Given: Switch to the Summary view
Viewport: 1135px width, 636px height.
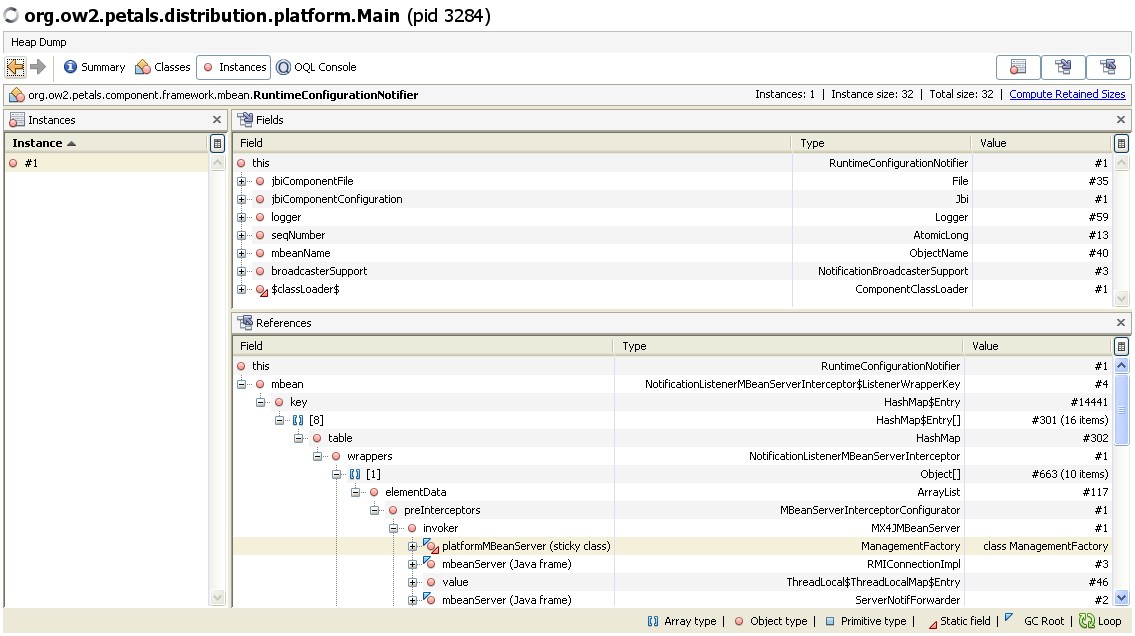Looking at the screenshot, I should [x=94, y=67].
